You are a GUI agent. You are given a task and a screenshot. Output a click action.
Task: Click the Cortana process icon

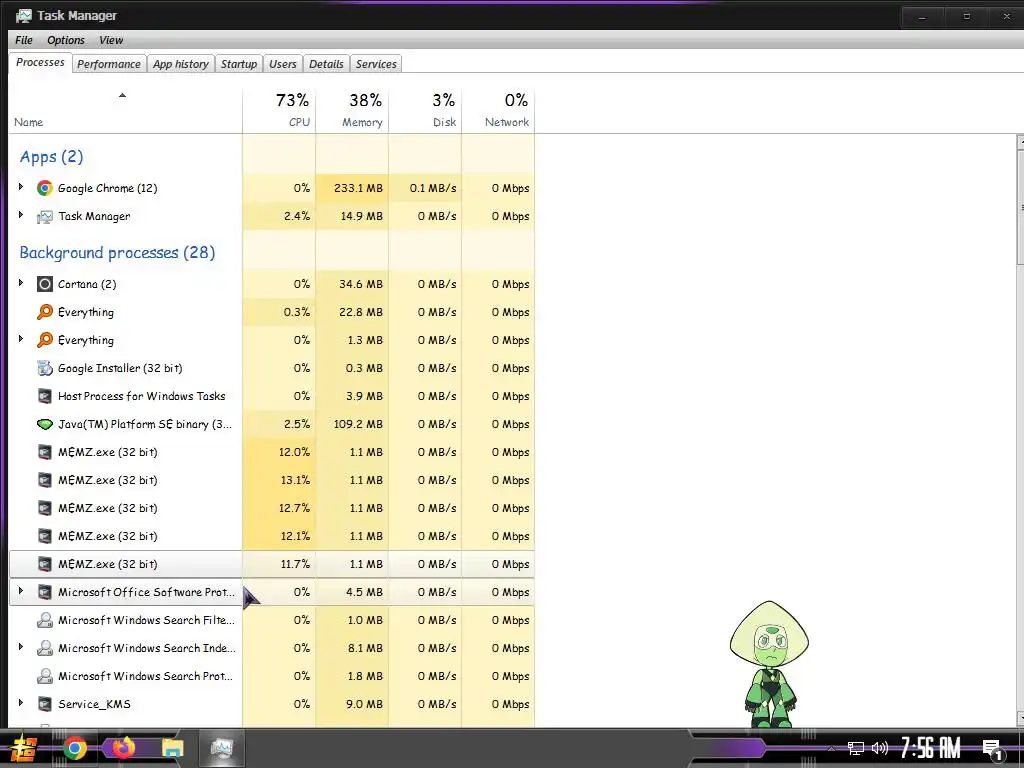[44, 284]
